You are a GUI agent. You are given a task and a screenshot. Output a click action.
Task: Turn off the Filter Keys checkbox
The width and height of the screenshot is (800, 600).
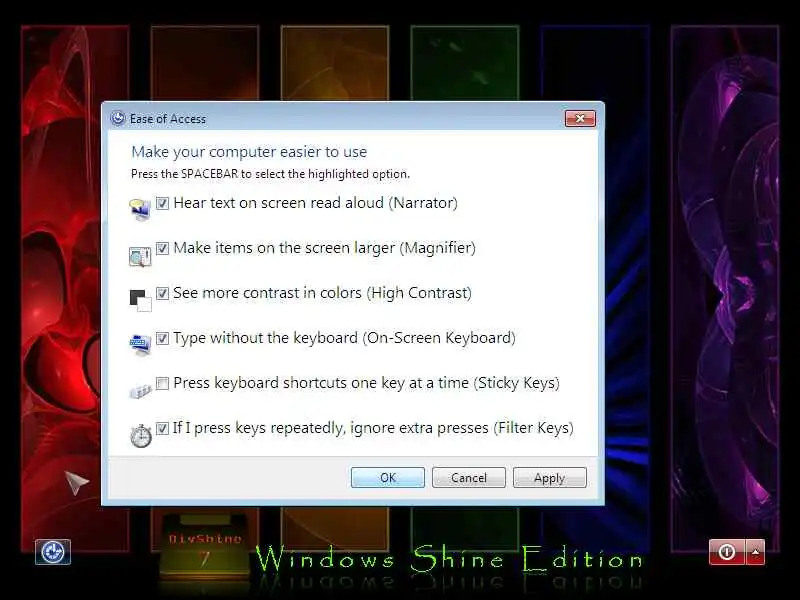pos(162,428)
